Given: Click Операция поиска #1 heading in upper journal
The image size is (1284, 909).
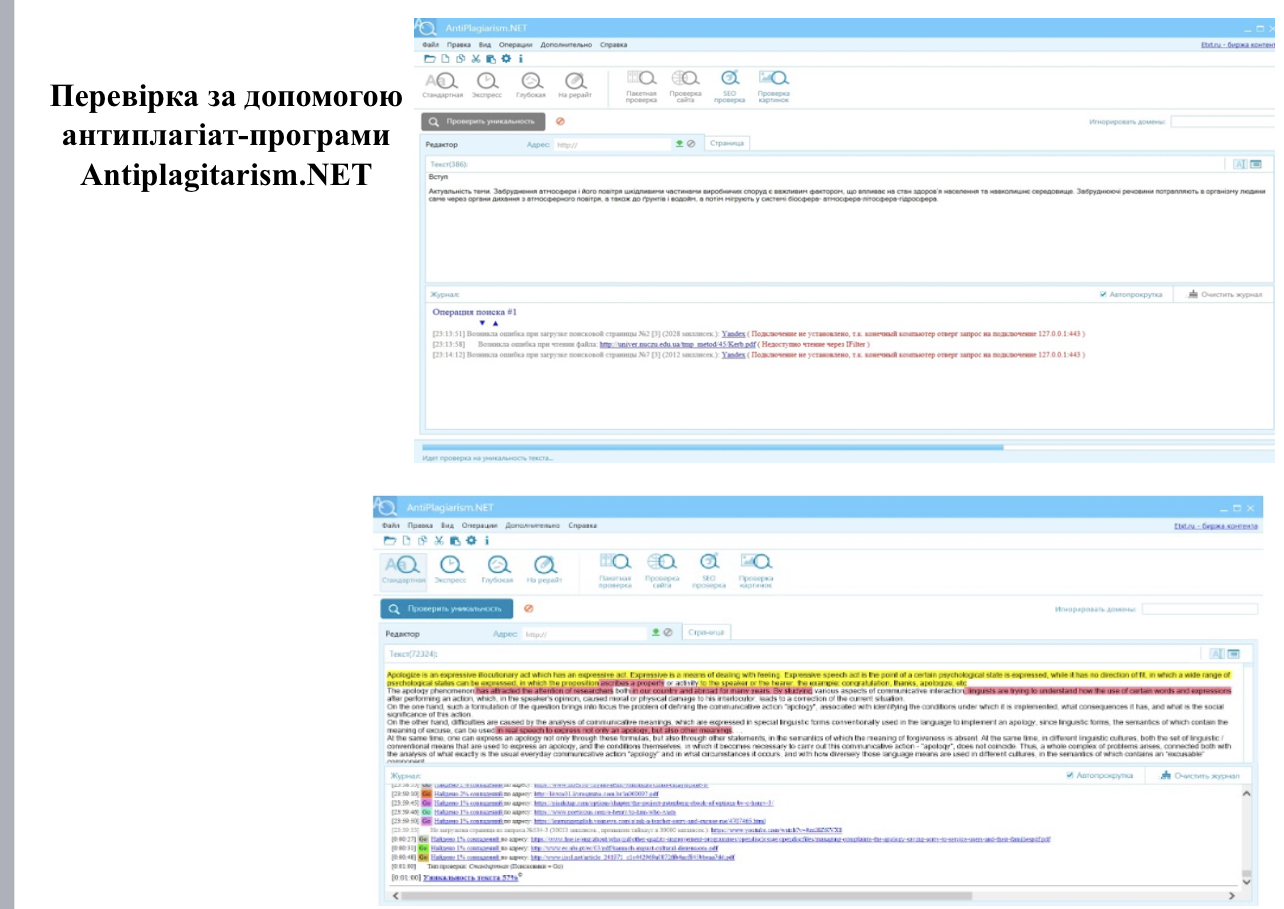Looking at the screenshot, I should [474, 312].
